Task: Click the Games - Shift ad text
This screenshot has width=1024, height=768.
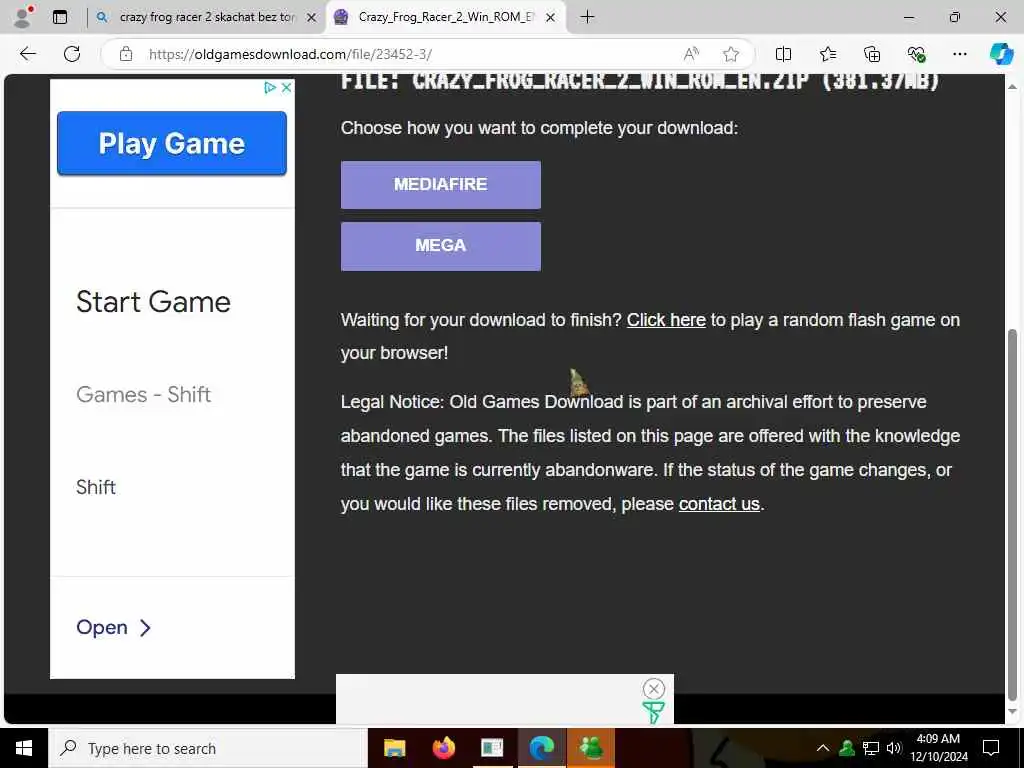Action: pos(144,394)
